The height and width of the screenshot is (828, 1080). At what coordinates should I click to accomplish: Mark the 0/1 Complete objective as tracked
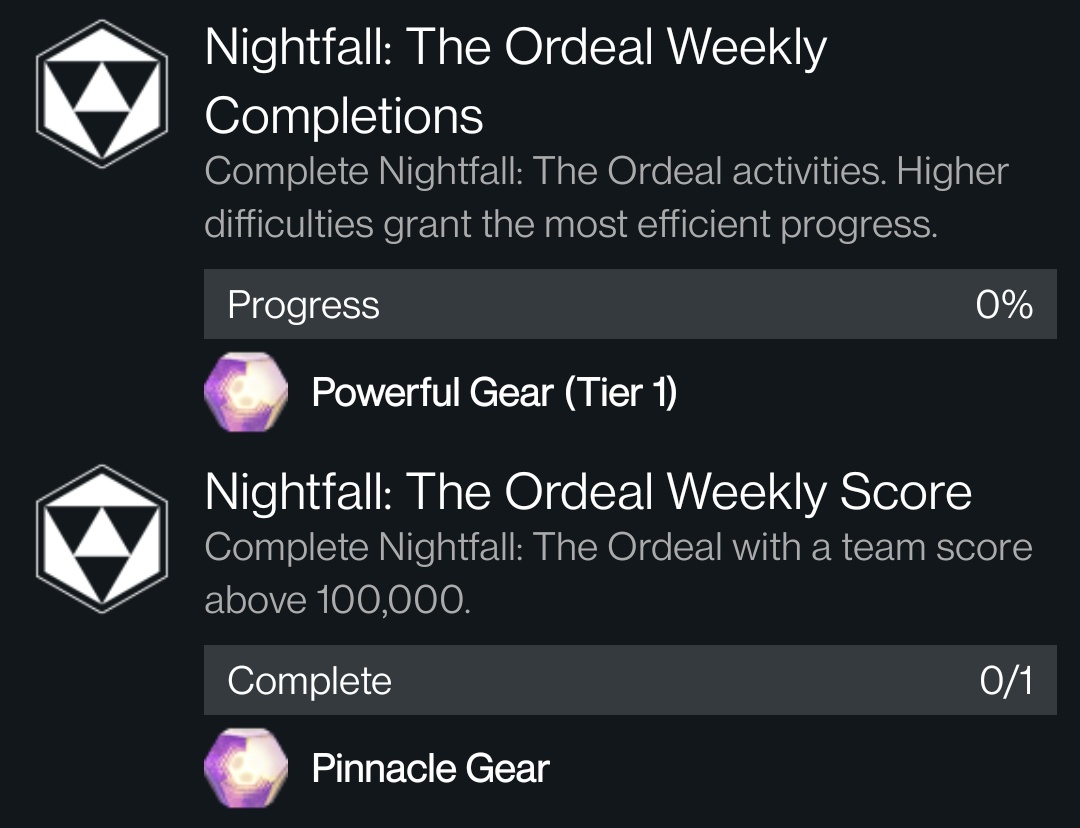coord(628,680)
